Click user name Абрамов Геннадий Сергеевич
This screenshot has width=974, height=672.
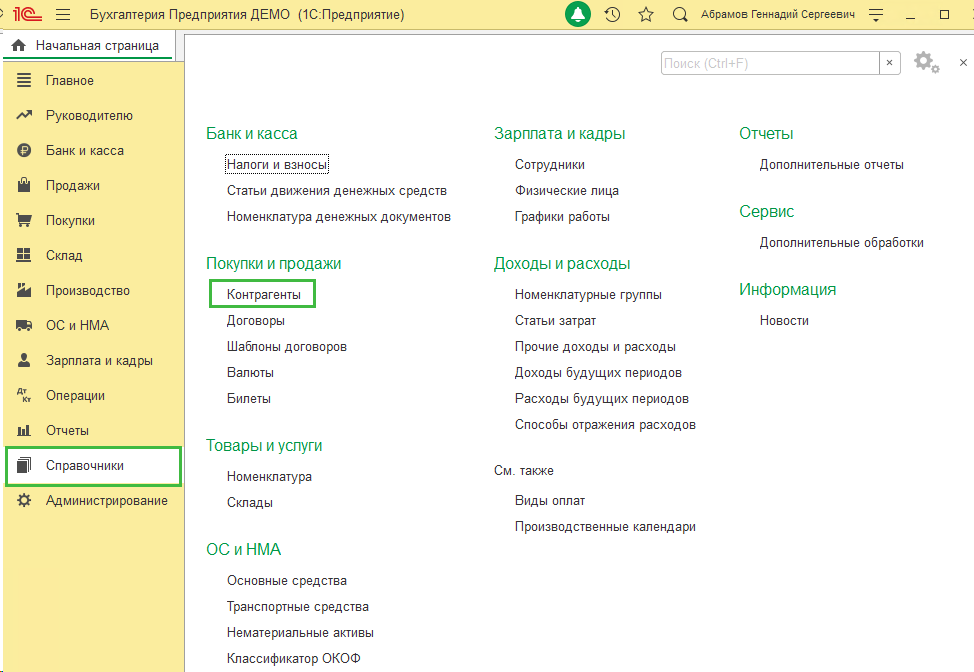pos(778,14)
